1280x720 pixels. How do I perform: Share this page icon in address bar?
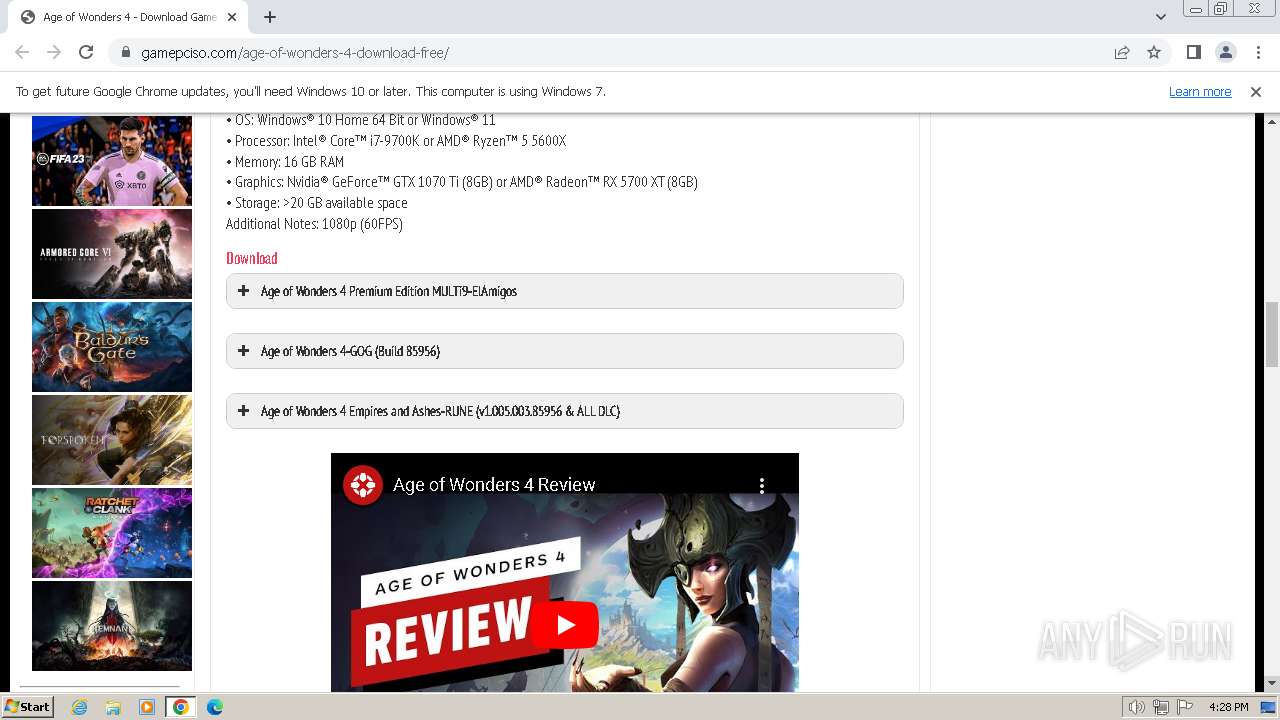(x=1122, y=52)
